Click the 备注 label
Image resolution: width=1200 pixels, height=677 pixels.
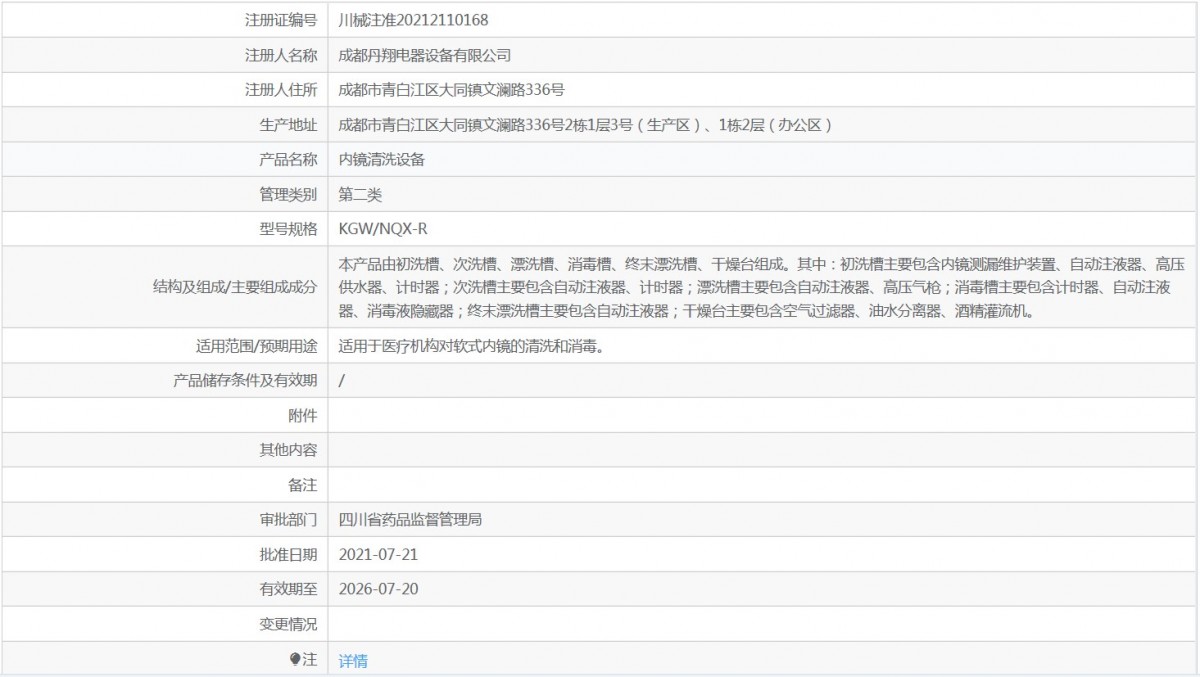point(303,485)
